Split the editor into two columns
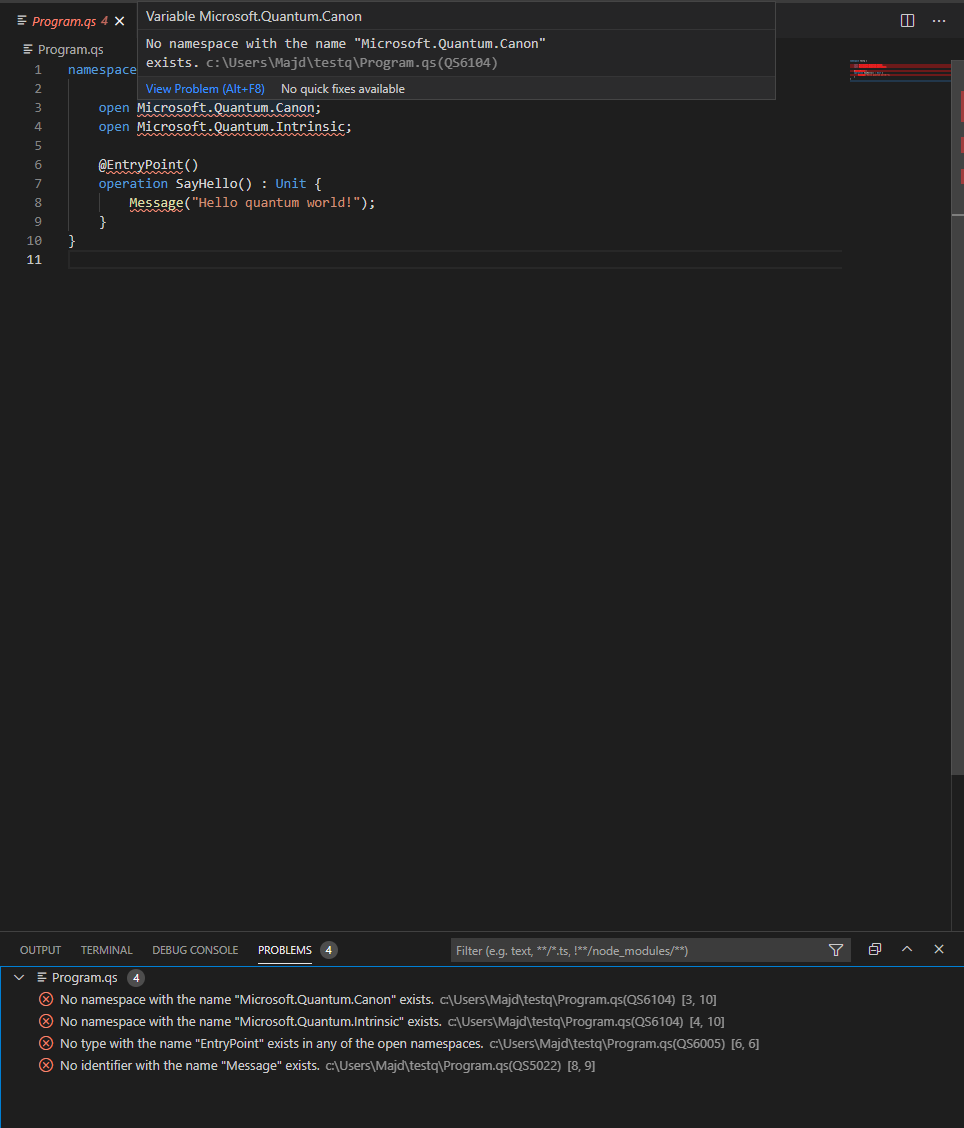 pyautogui.click(x=906, y=19)
